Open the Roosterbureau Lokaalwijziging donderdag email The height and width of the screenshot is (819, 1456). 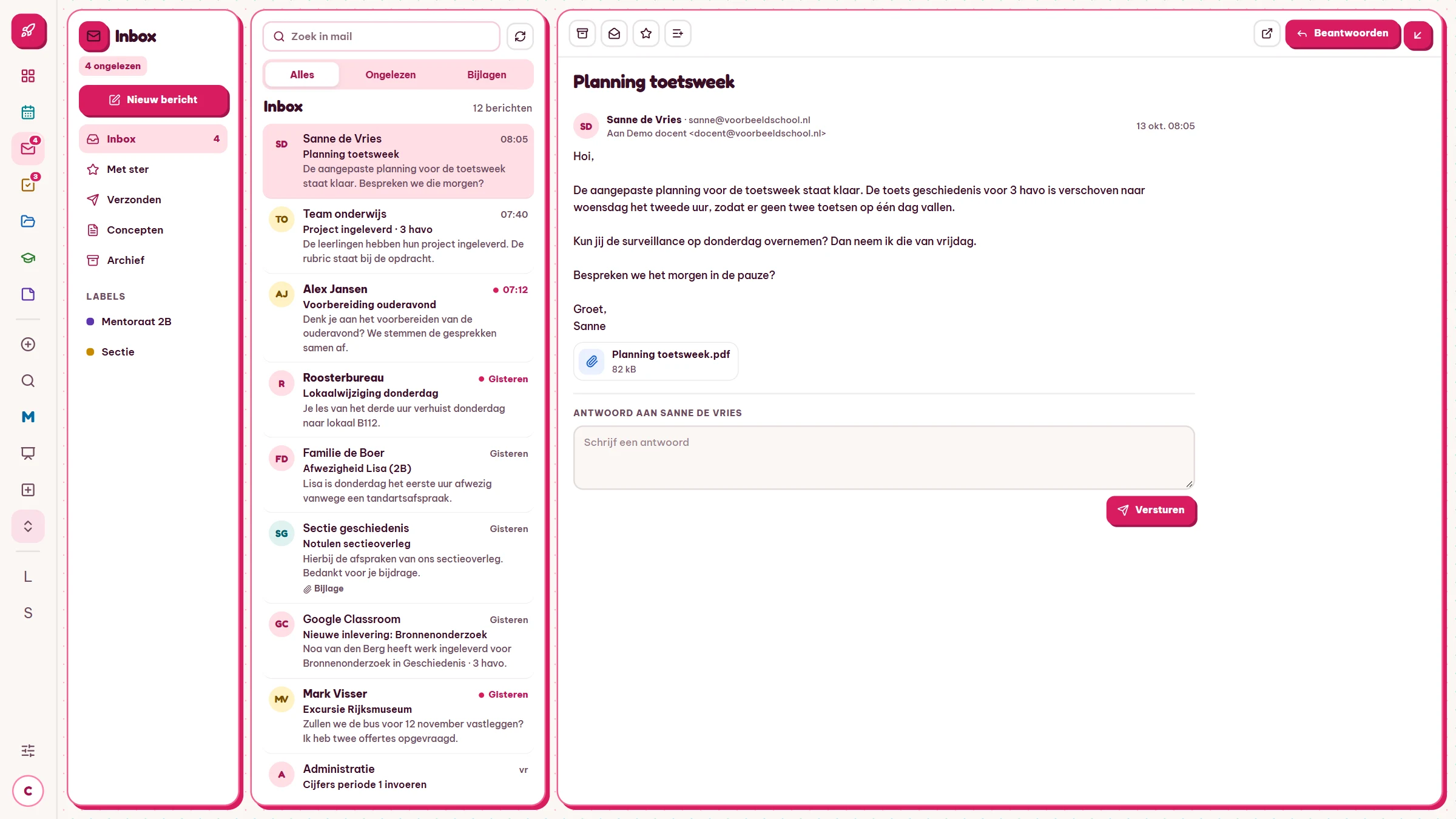398,400
